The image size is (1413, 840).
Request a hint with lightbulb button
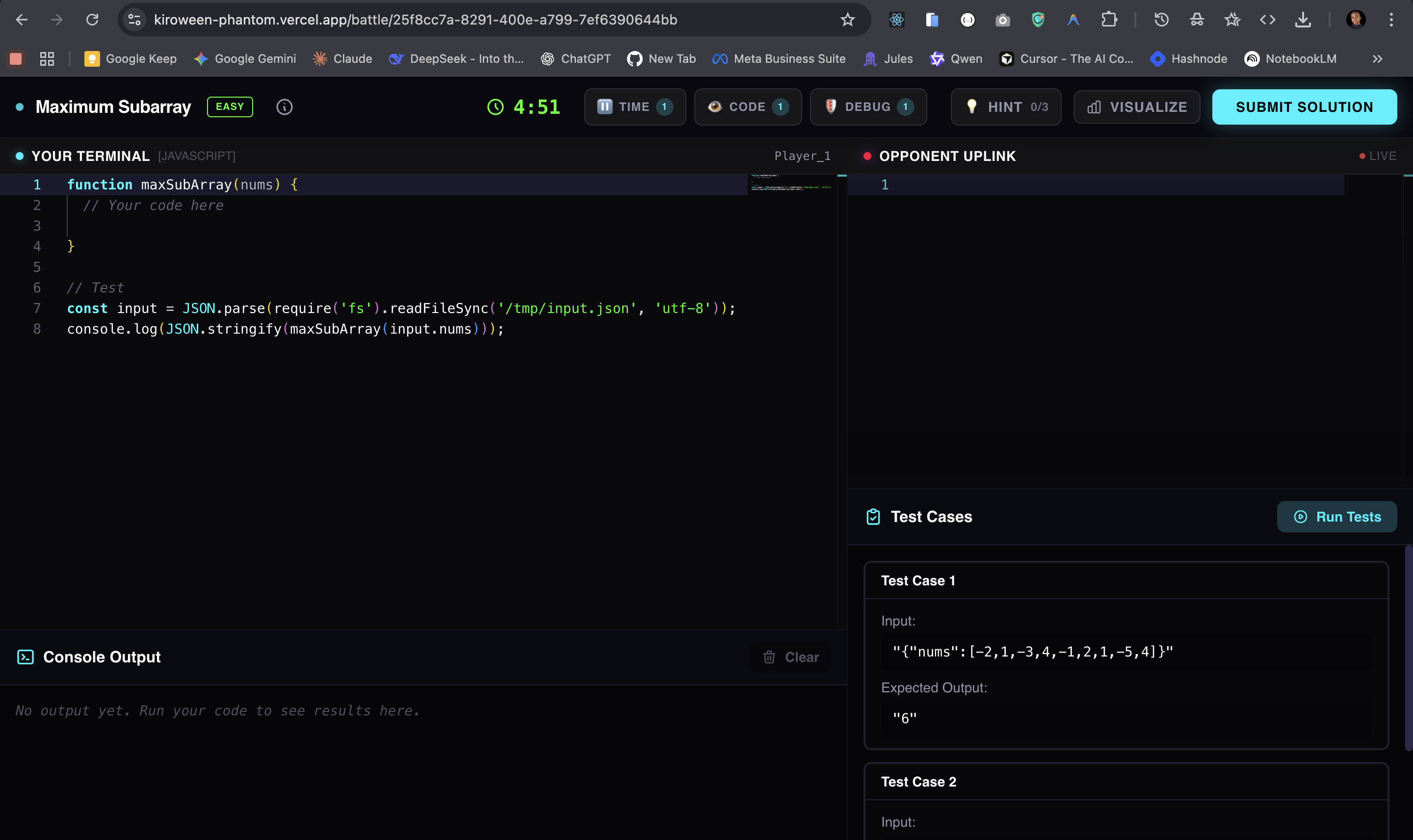pos(1006,107)
